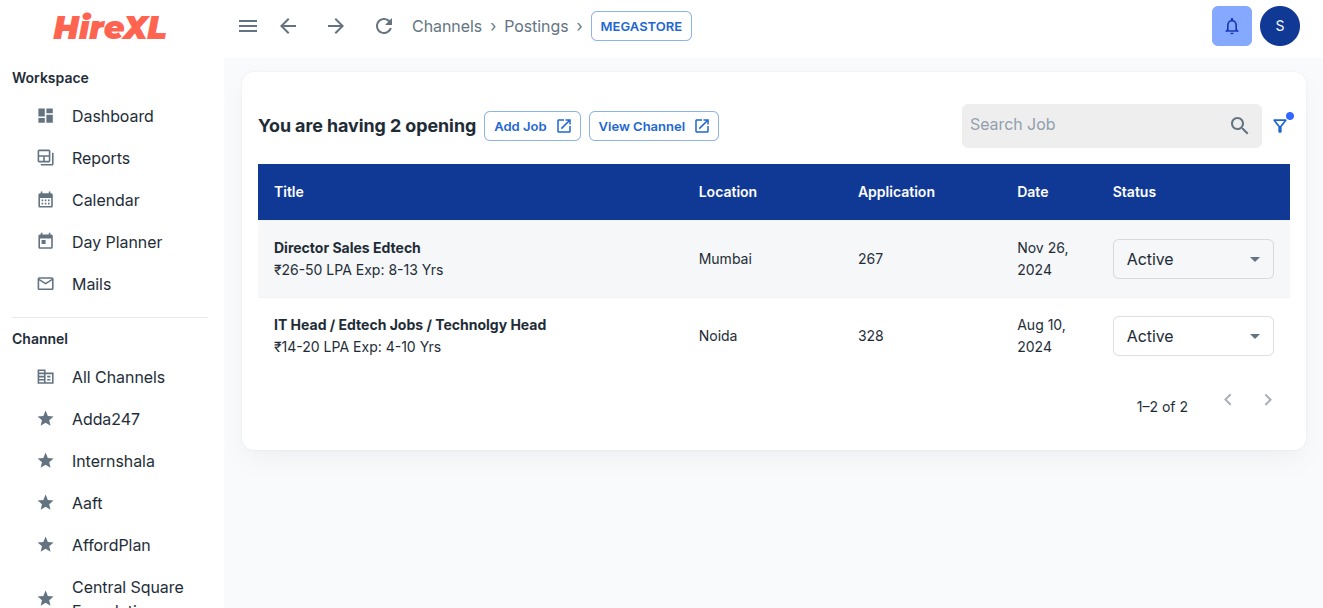Open the Active status dropdown for Director Sales Edtech
Image resolution: width=1323 pixels, height=608 pixels.
1192,259
